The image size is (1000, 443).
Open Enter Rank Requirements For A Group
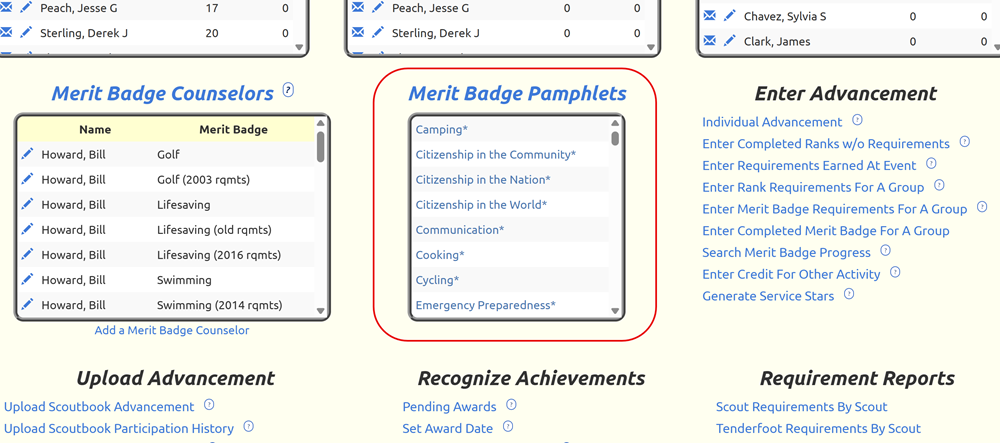click(x=813, y=187)
